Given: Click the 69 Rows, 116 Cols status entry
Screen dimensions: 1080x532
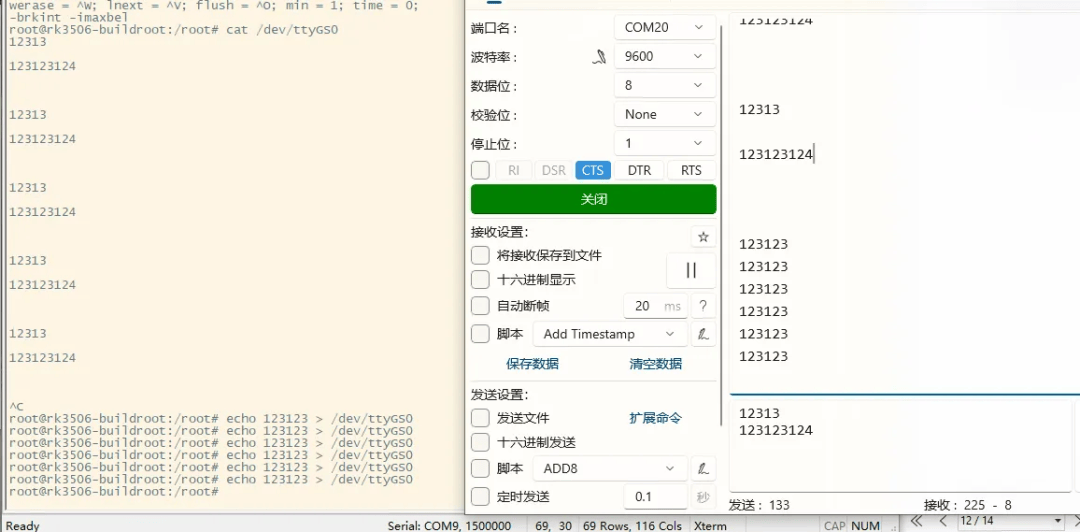Looking at the screenshot, I should tap(632, 526).
